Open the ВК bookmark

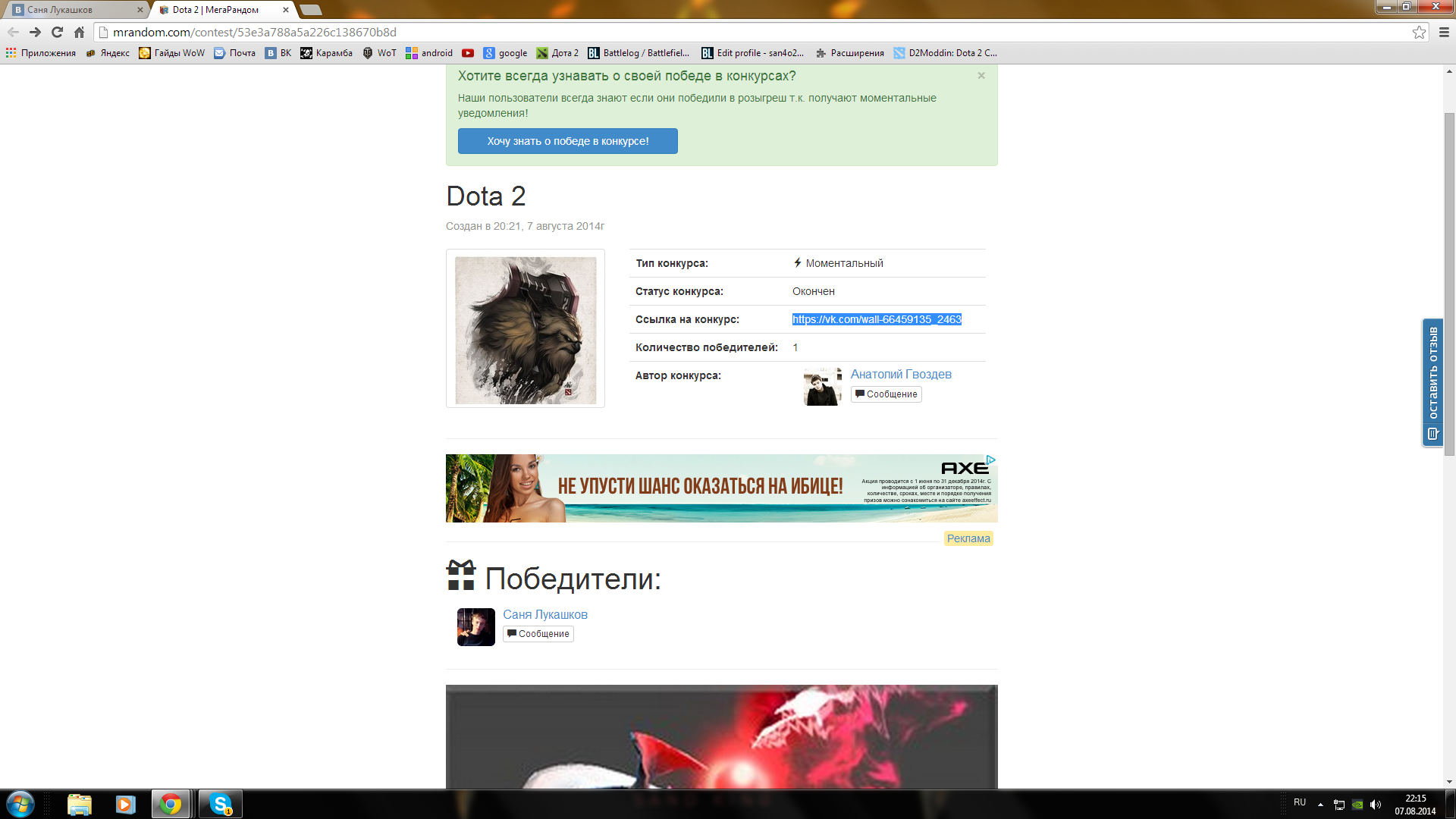(x=278, y=53)
